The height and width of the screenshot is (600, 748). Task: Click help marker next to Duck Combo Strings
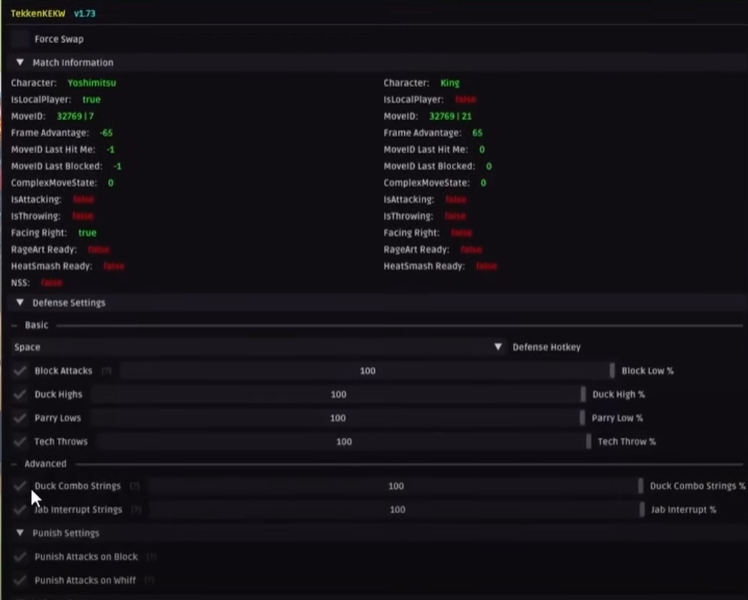click(135, 486)
